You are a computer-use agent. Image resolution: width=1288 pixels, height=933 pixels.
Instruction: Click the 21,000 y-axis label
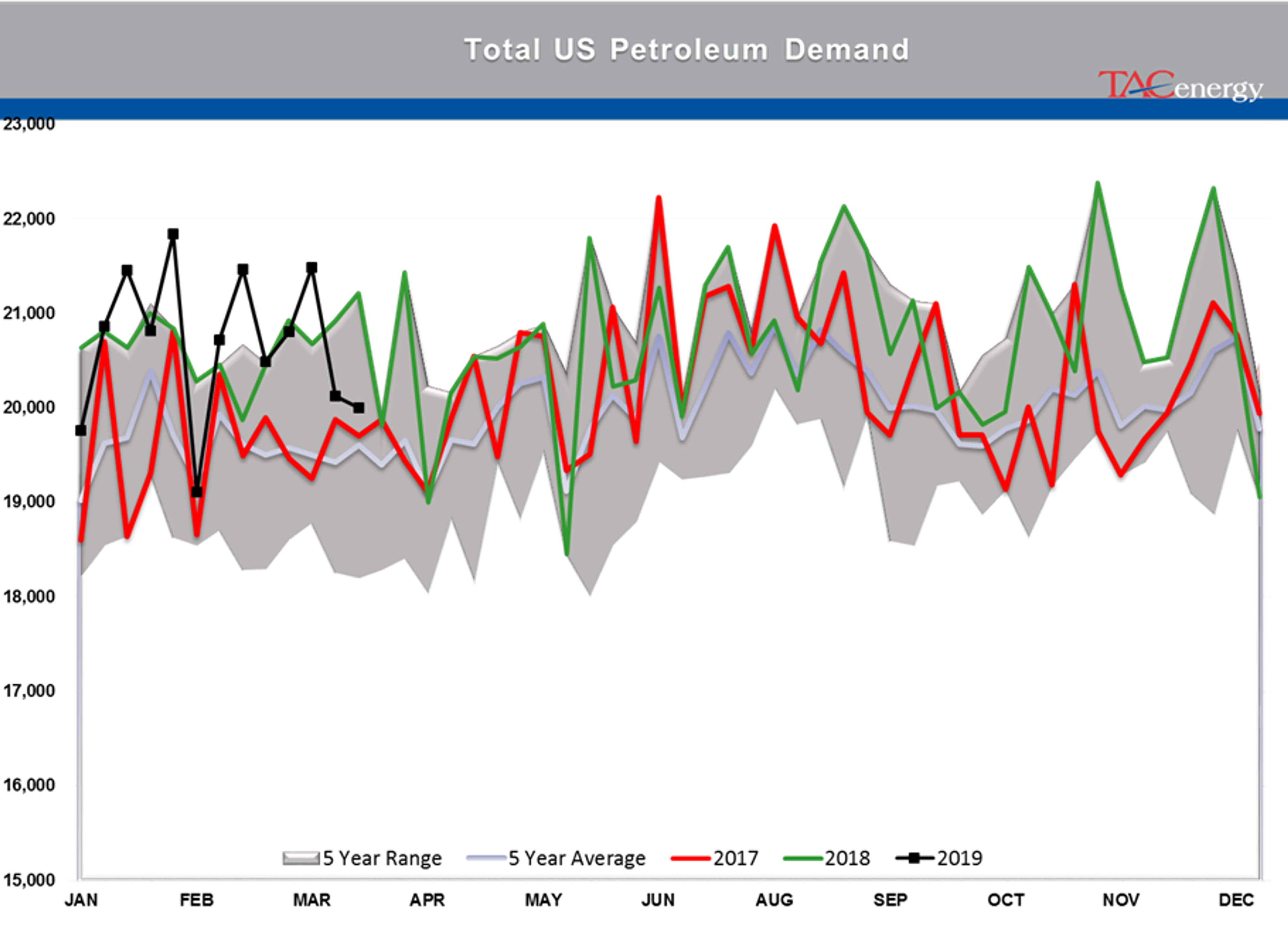(x=29, y=313)
